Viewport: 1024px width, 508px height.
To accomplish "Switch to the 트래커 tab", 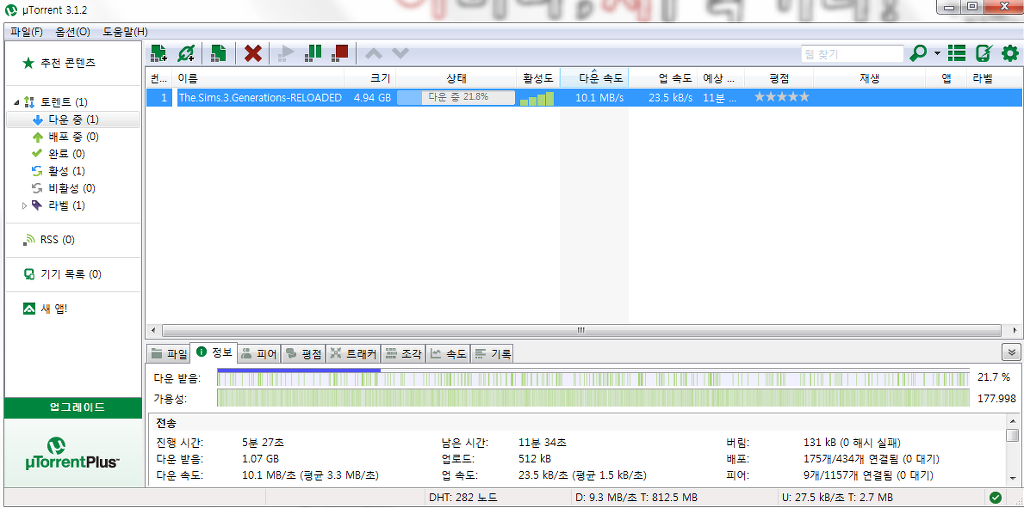I will pos(353,354).
